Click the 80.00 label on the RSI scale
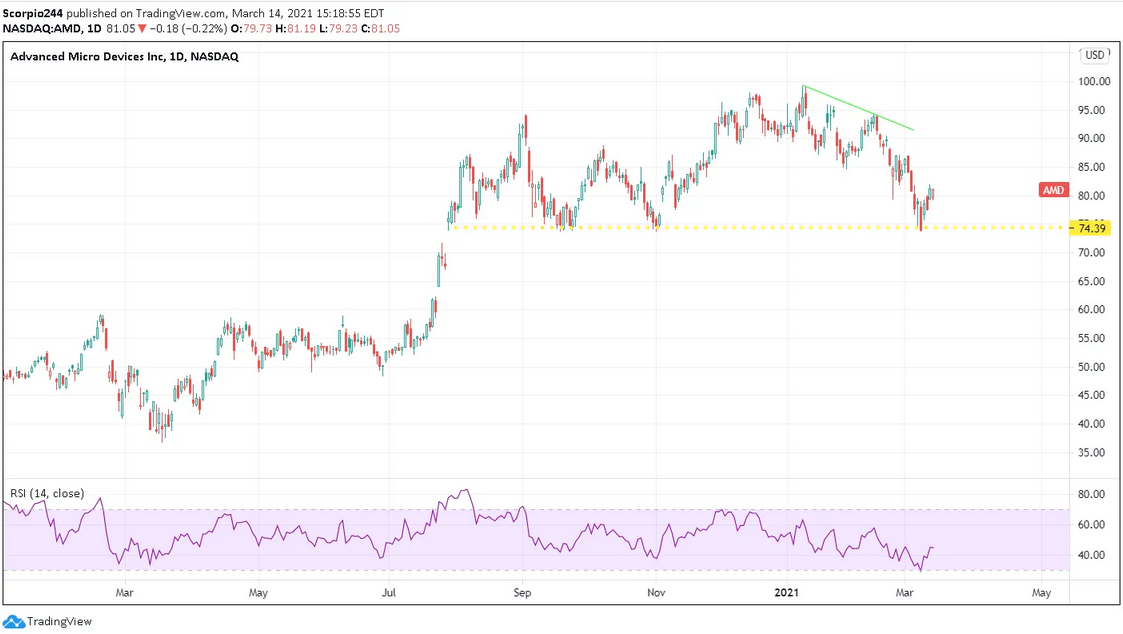This screenshot has width=1123, height=634. pyautogui.click(x=1091, y=494)
